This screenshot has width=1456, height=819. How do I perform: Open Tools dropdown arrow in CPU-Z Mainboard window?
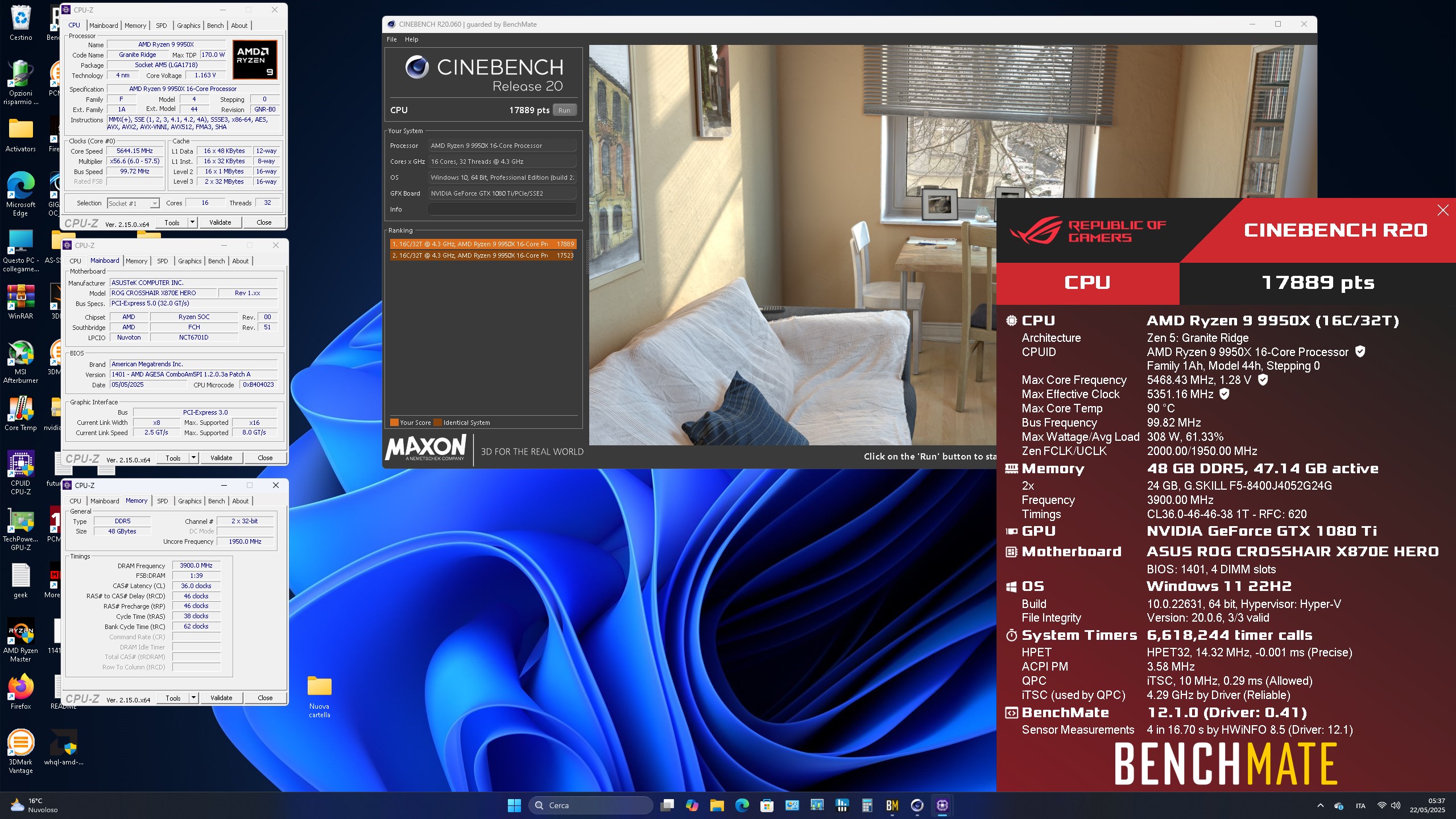[194, 457]
